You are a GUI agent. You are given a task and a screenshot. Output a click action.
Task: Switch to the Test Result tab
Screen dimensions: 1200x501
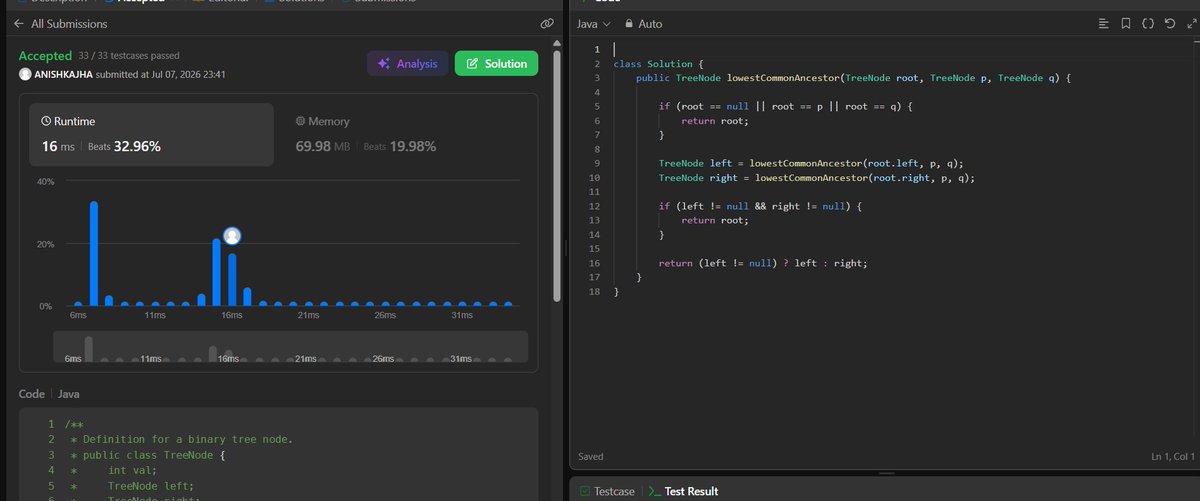pos(682,491)
